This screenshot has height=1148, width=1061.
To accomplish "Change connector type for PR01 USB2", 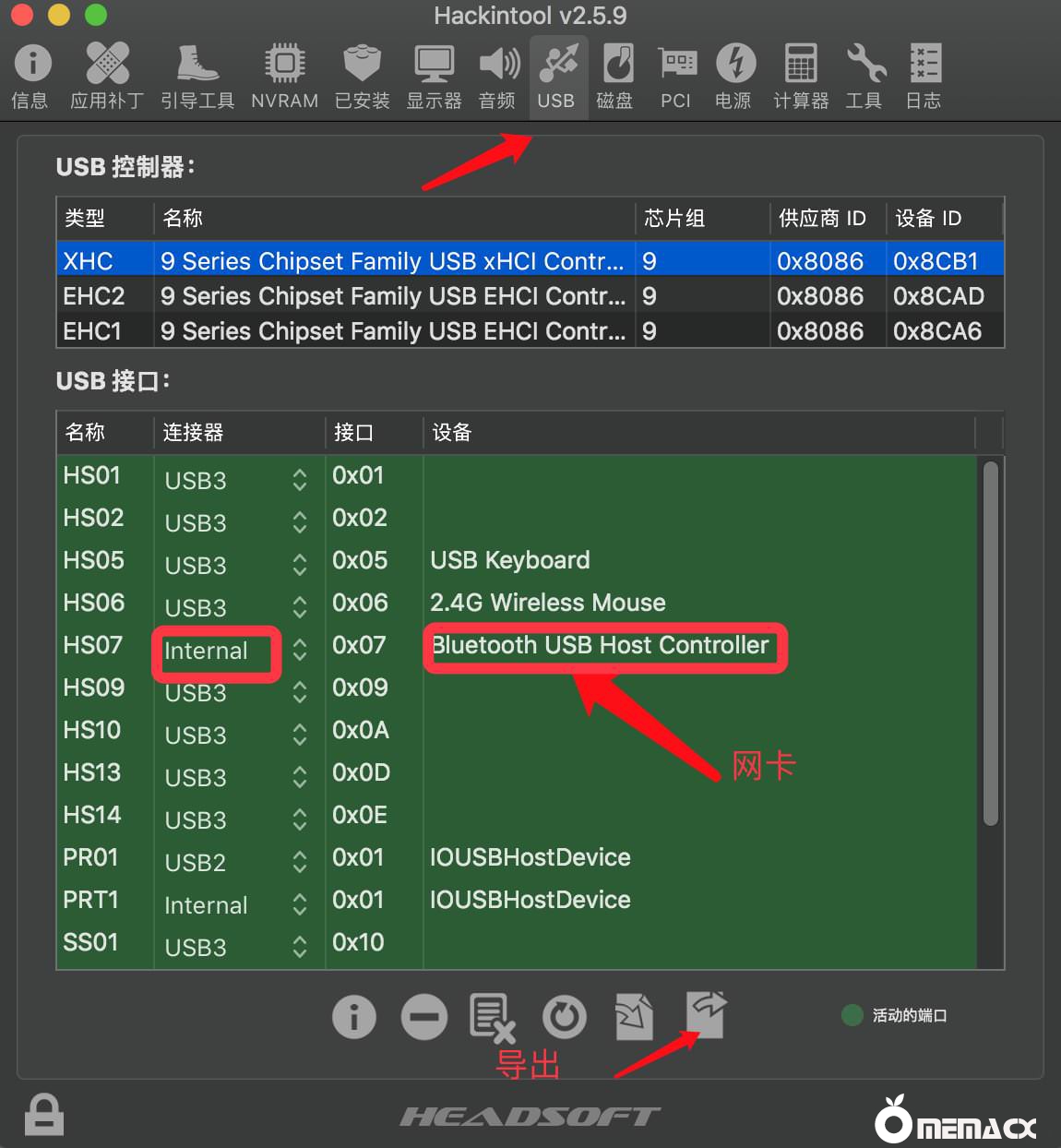I will 299,862.
